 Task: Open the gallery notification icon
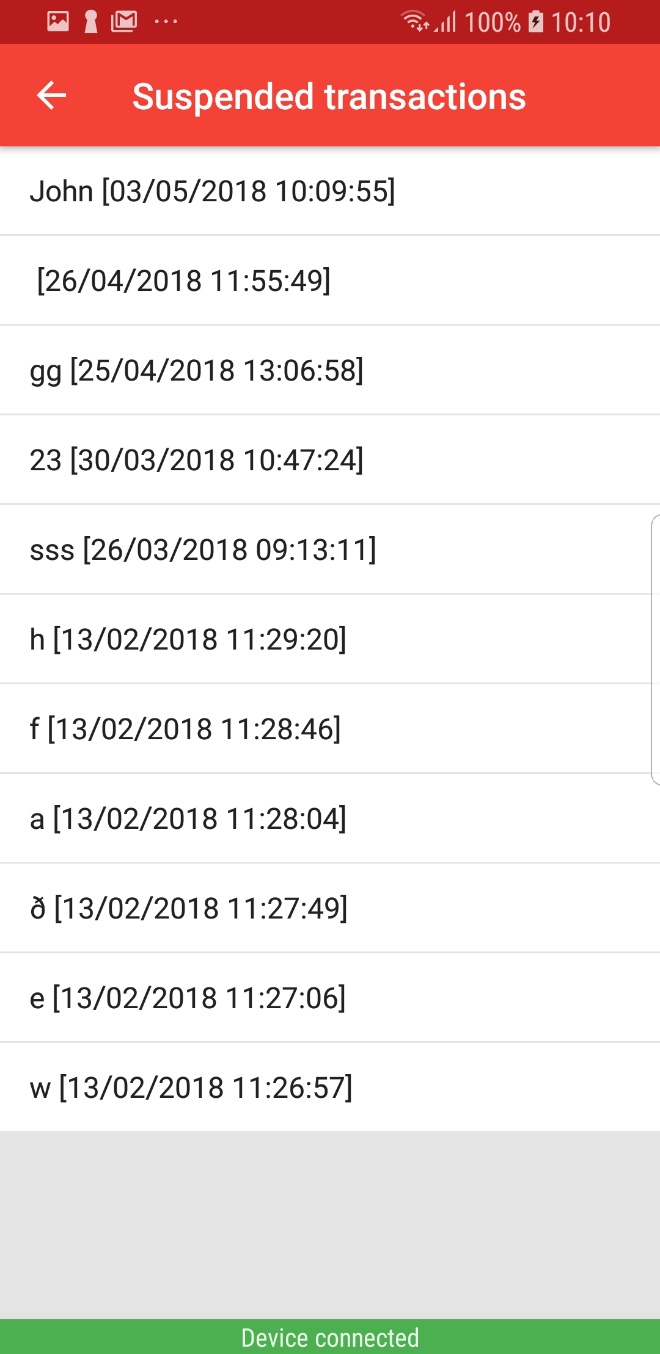pos(58,21)
